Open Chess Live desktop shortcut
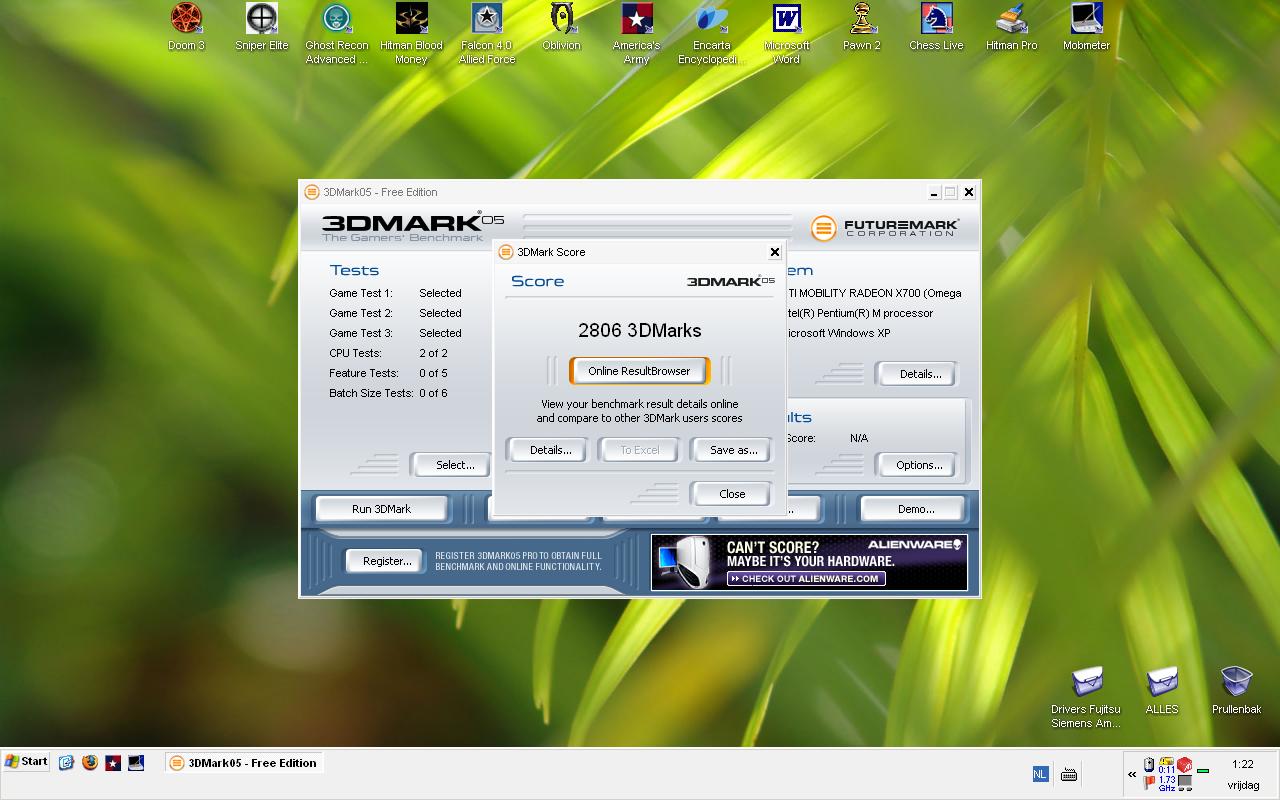Image resolution: width=1280 pixels, height=800 pixels. coord(936,27)
